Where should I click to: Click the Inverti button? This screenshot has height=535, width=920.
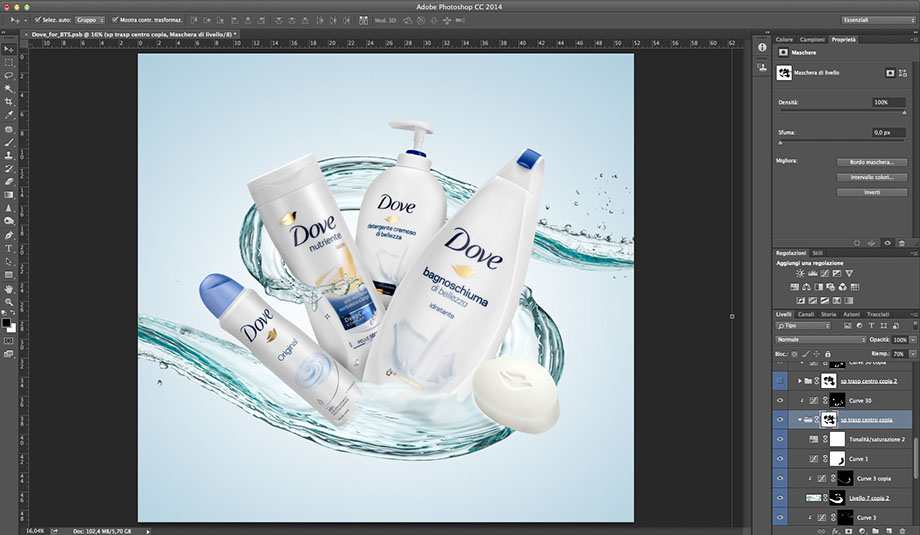coord(871,192)
